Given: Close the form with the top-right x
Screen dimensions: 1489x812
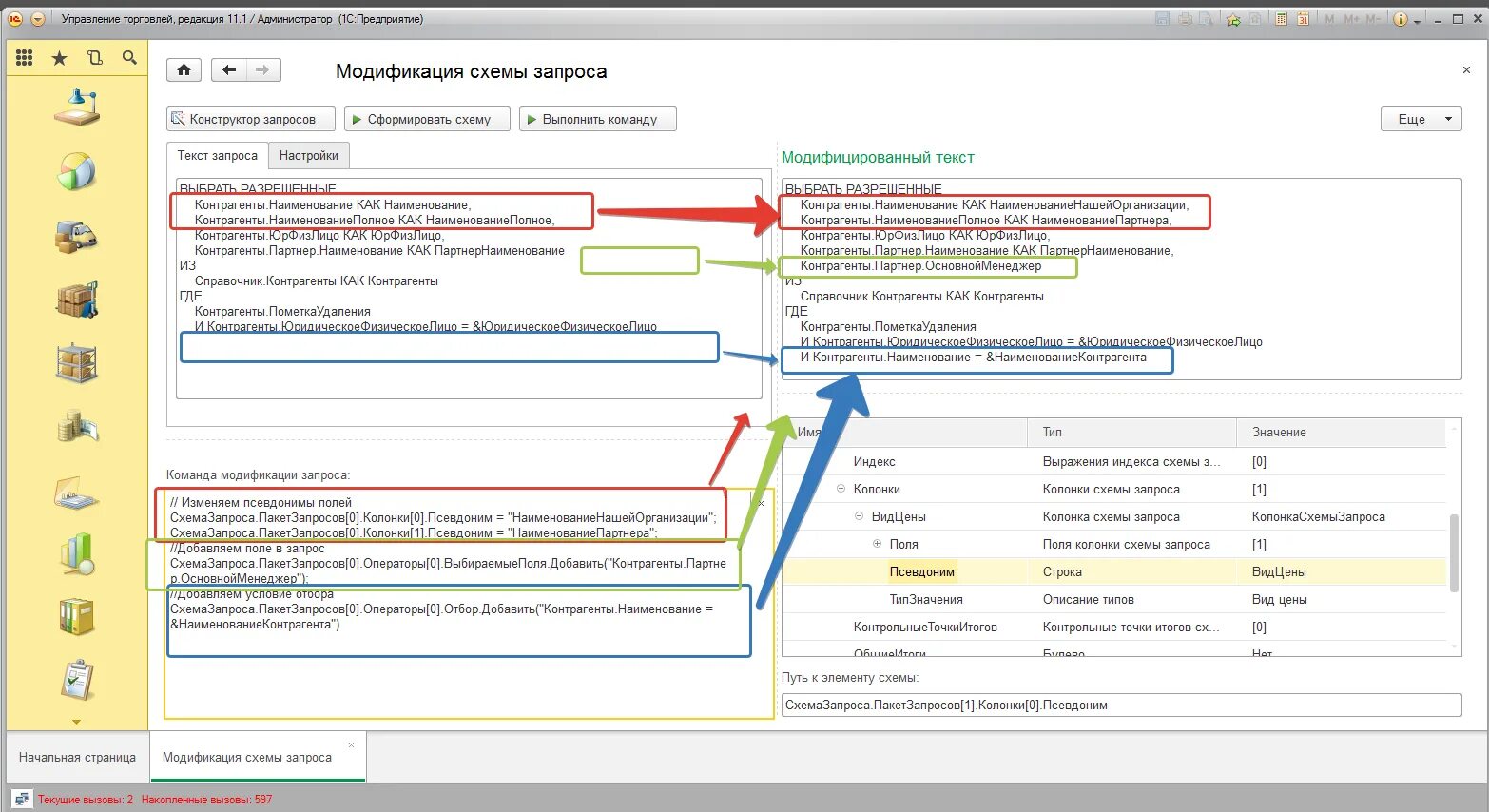Looking at the screenshot, I should pyautogui.click(x=1465, y=70).
